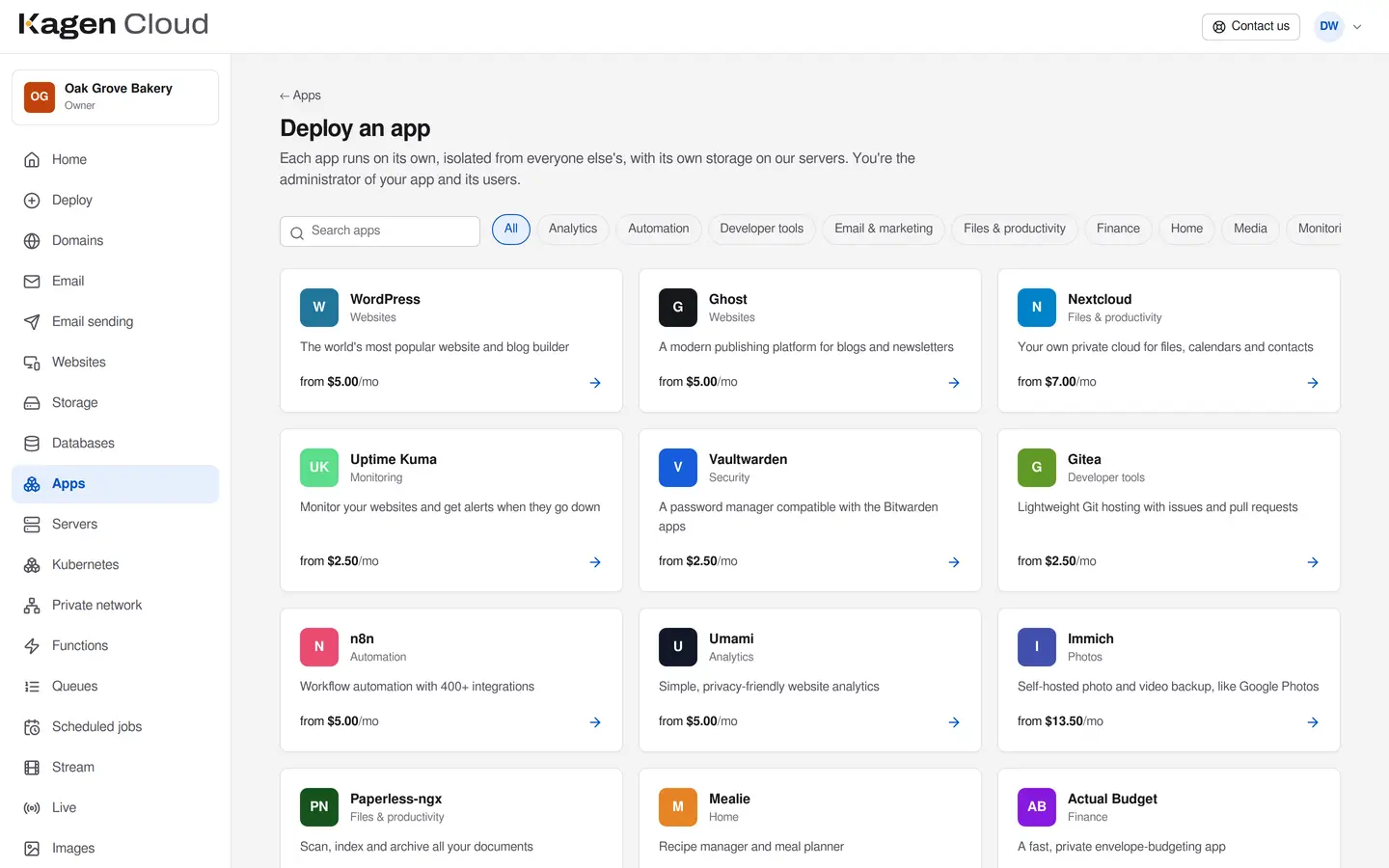
Task: Click the Queues list icon
Action: pos(32,687)
